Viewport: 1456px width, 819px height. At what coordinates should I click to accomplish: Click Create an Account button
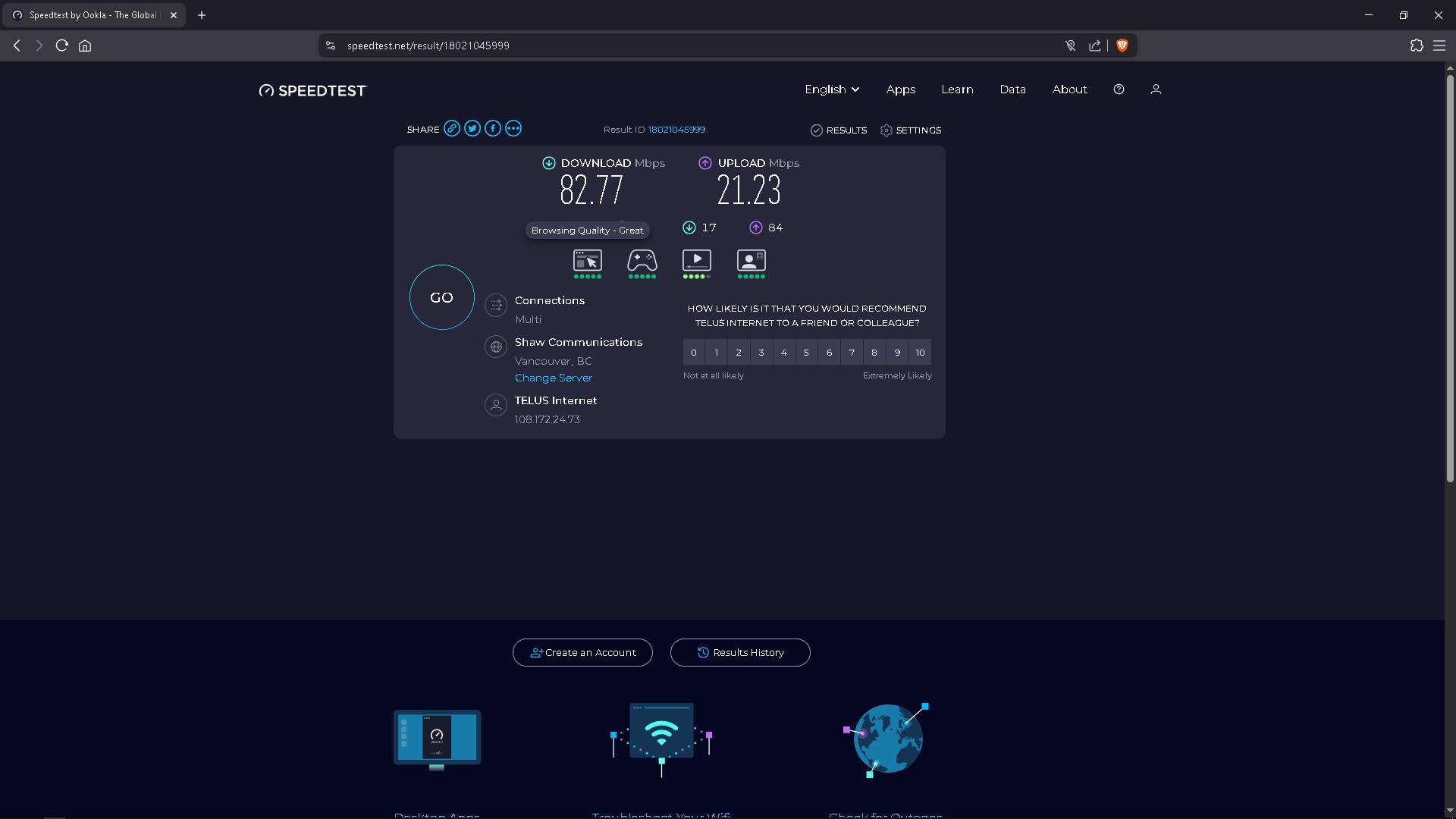[x=582, y=653]
